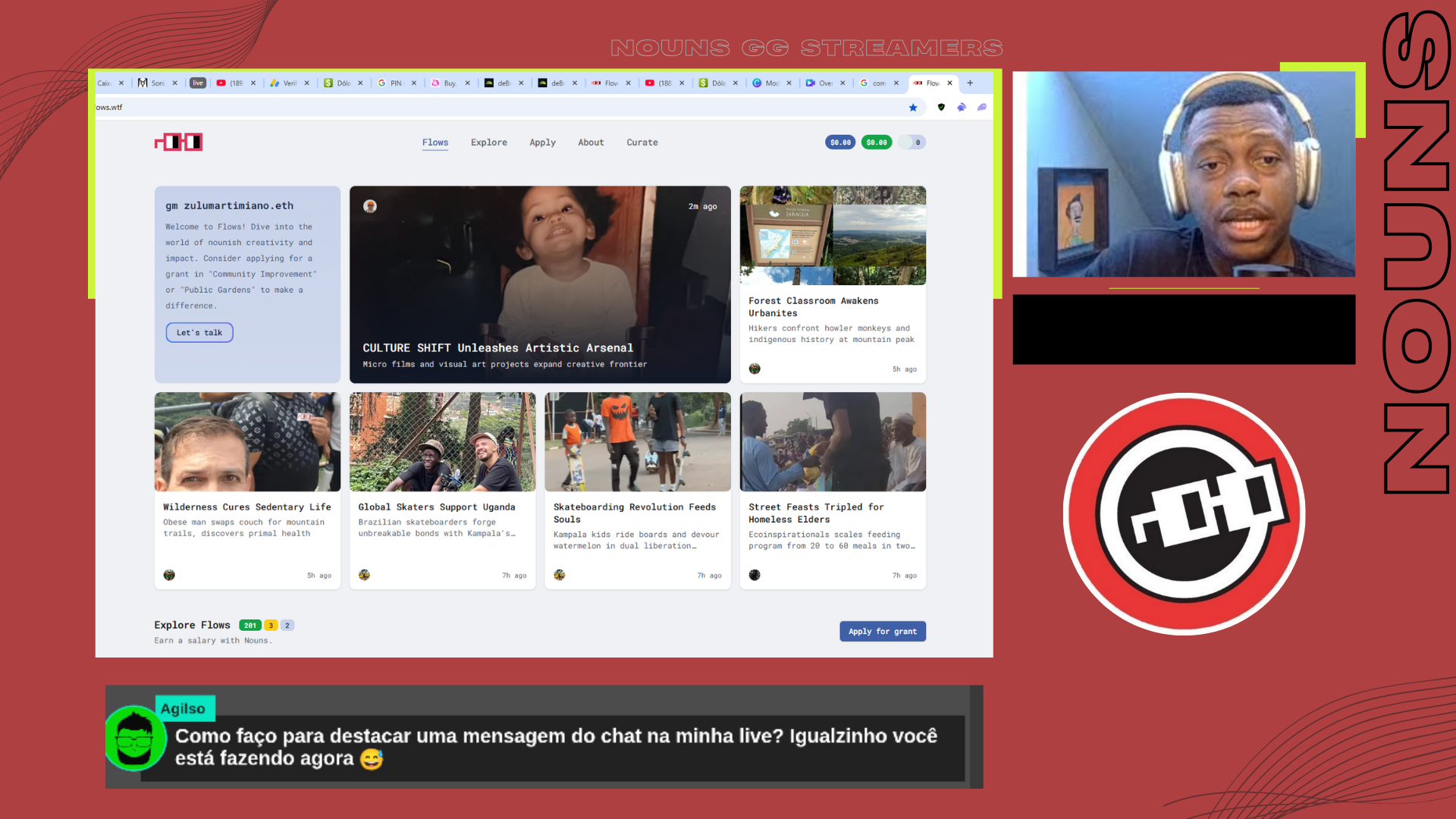Click author avatar on CULTURE SHIFT card
The height and width of the screenshot is (819, 1456).
[370, 206]
